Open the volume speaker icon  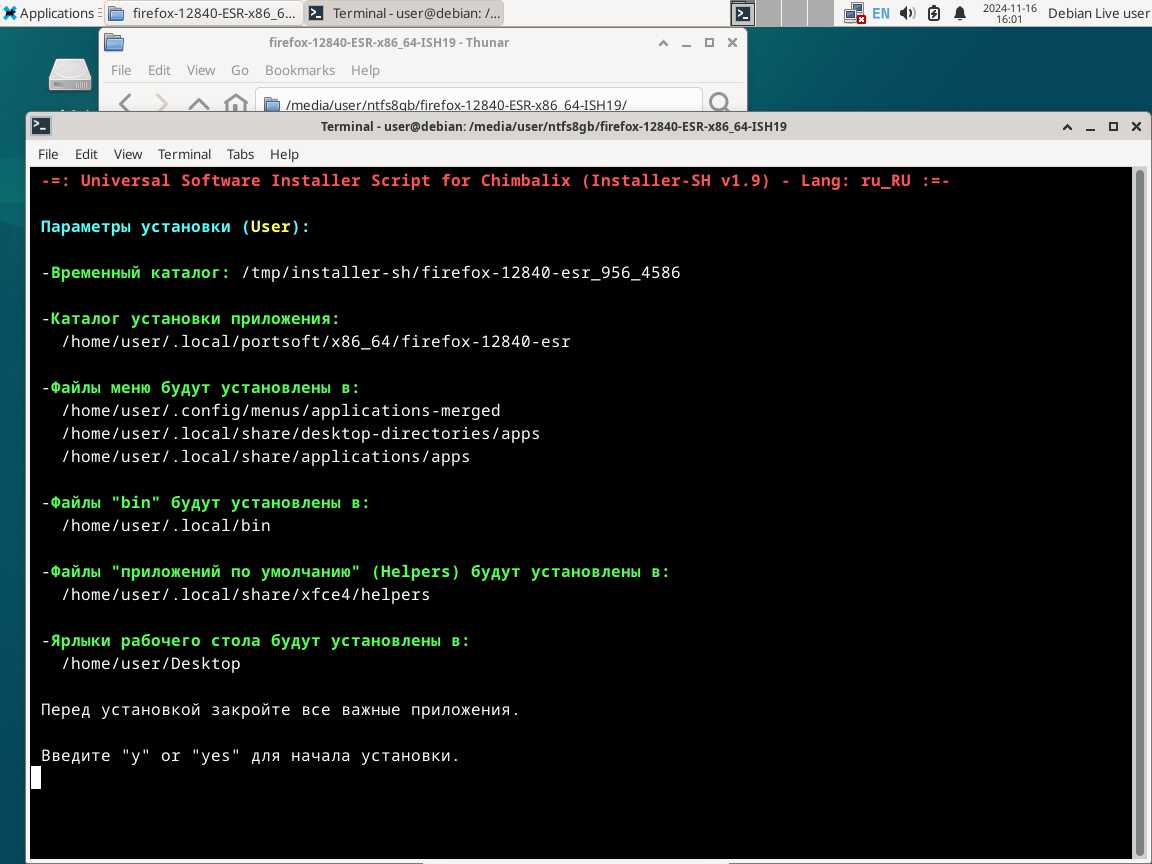click(907, 13)
